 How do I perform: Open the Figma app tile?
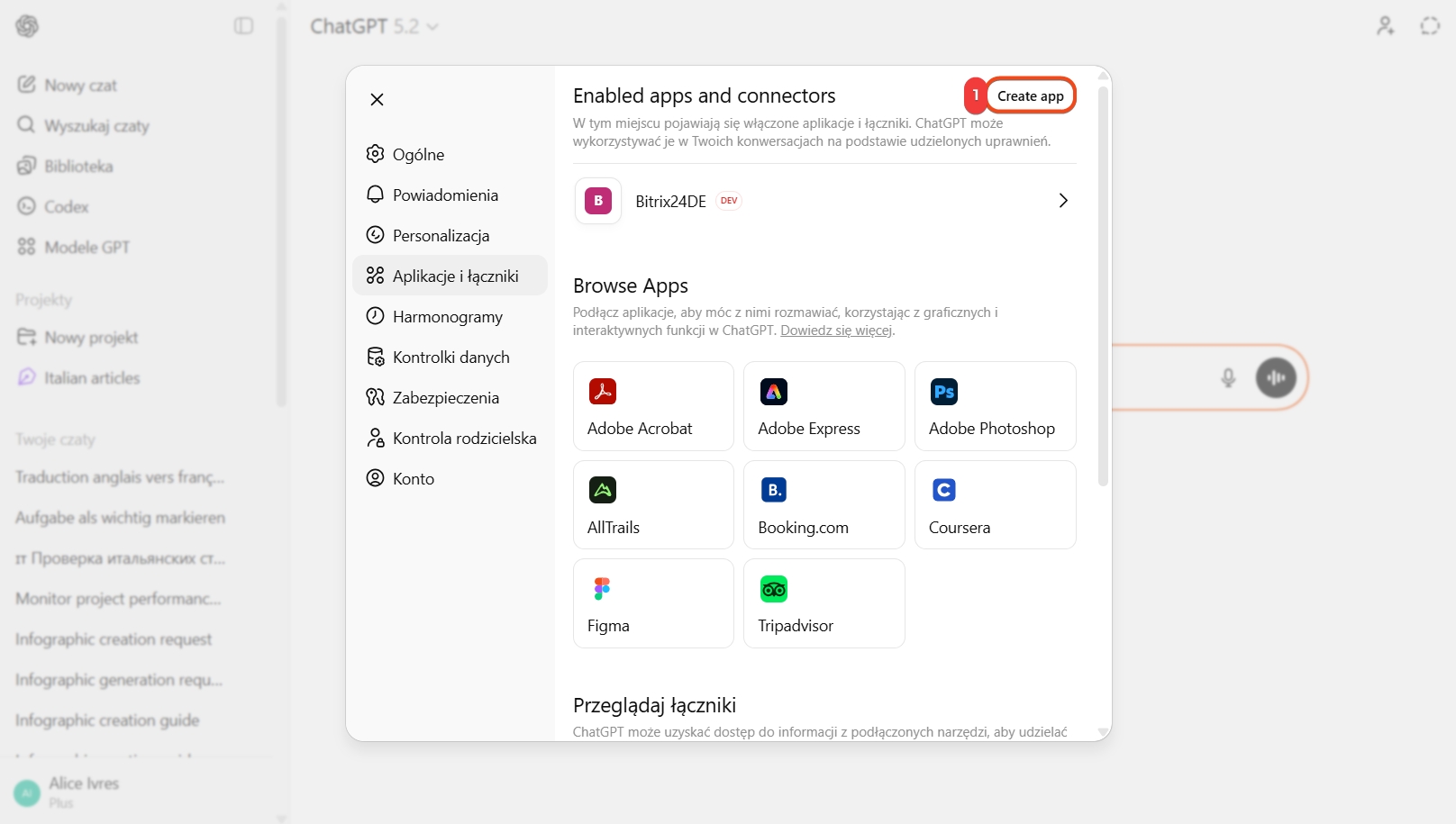point(653,603)
